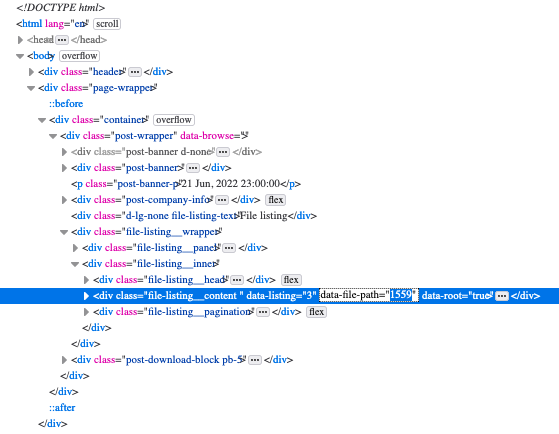Viewport: 559px width, 434px height.
Task: Click the overflow badge beside body
Action: tap(80, 56)
